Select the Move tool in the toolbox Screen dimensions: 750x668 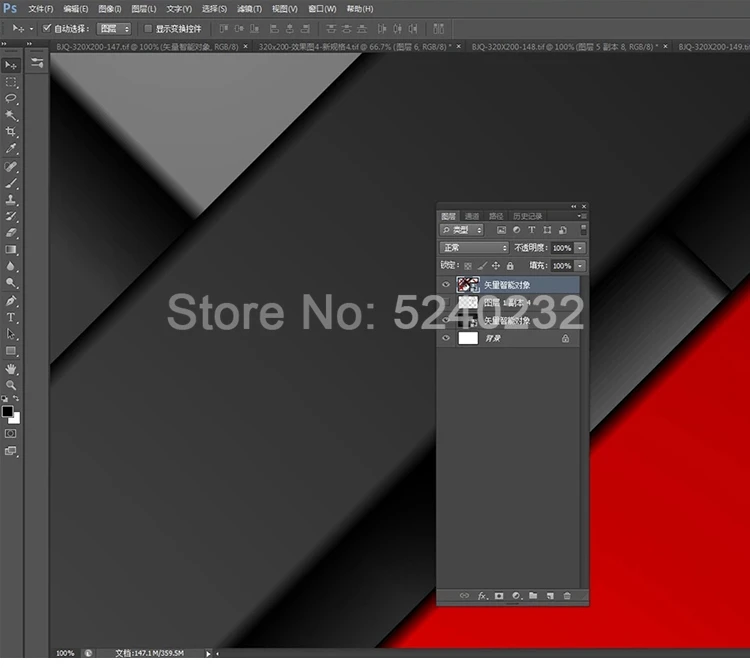11,65
